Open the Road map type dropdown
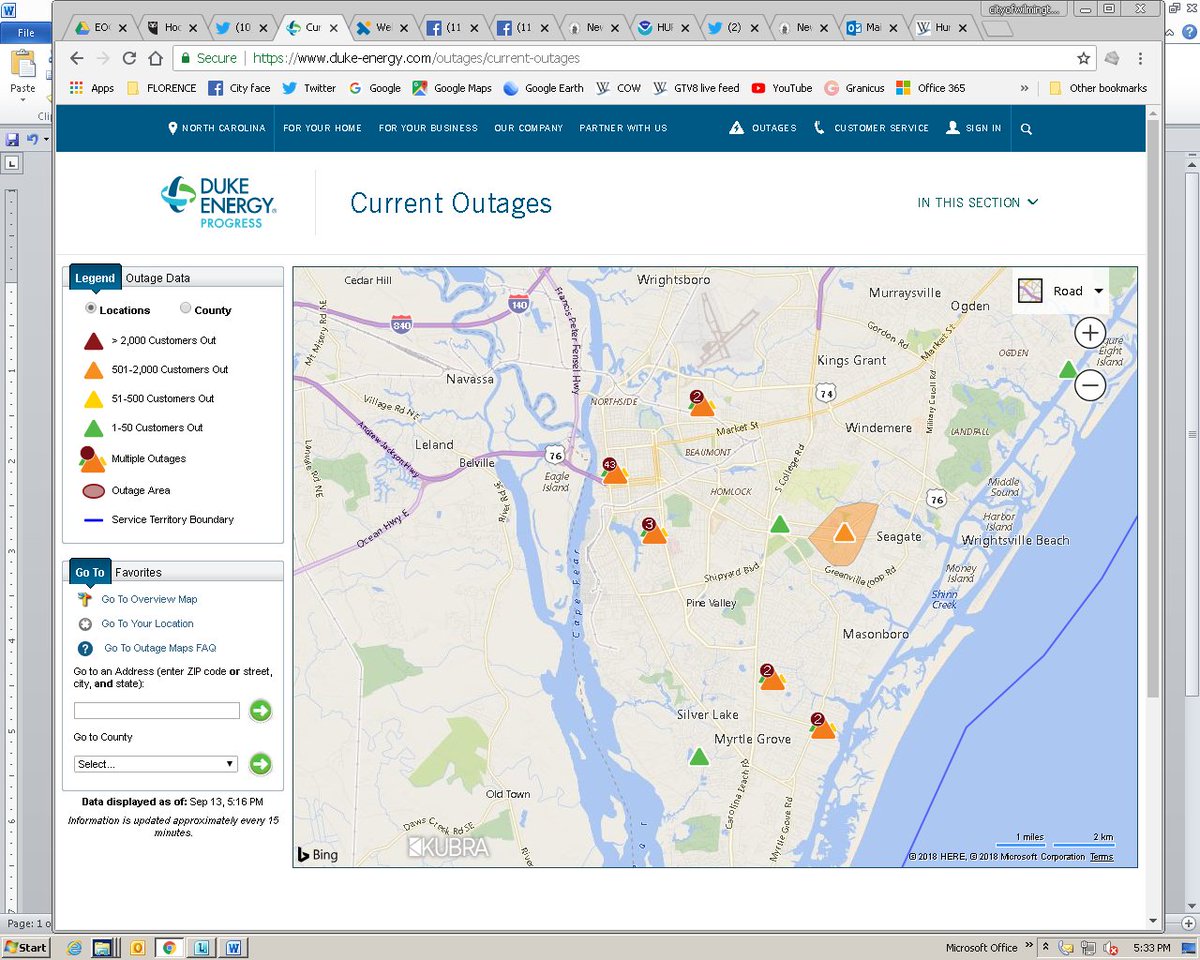The height and width of the screenshot is (960, 1200). (x=1061, y=291)
